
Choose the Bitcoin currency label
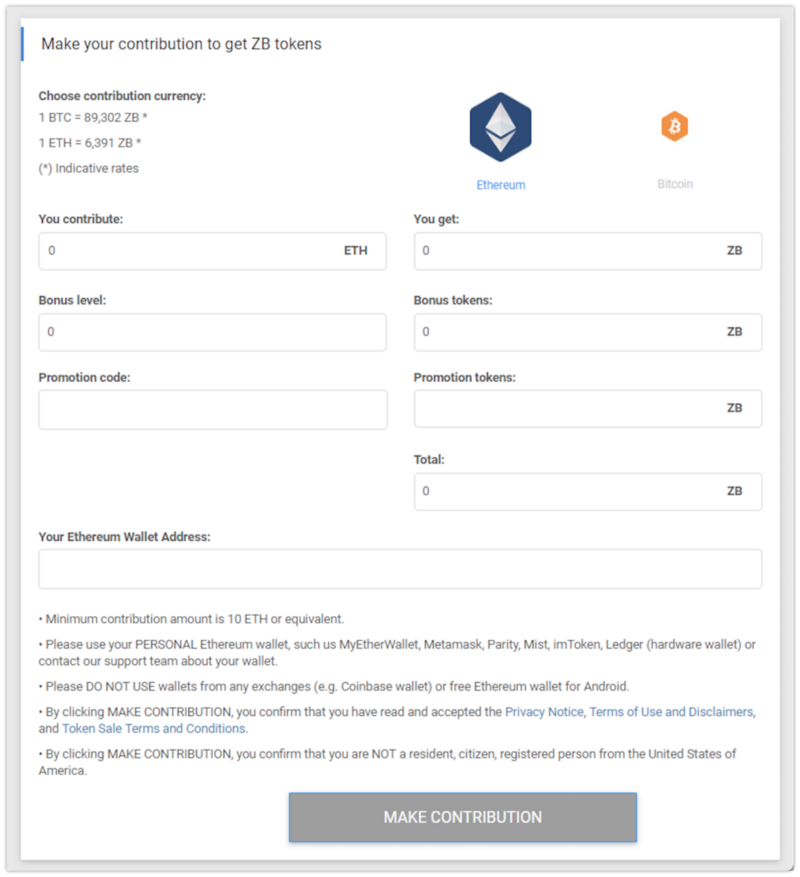tap(675, 184)
